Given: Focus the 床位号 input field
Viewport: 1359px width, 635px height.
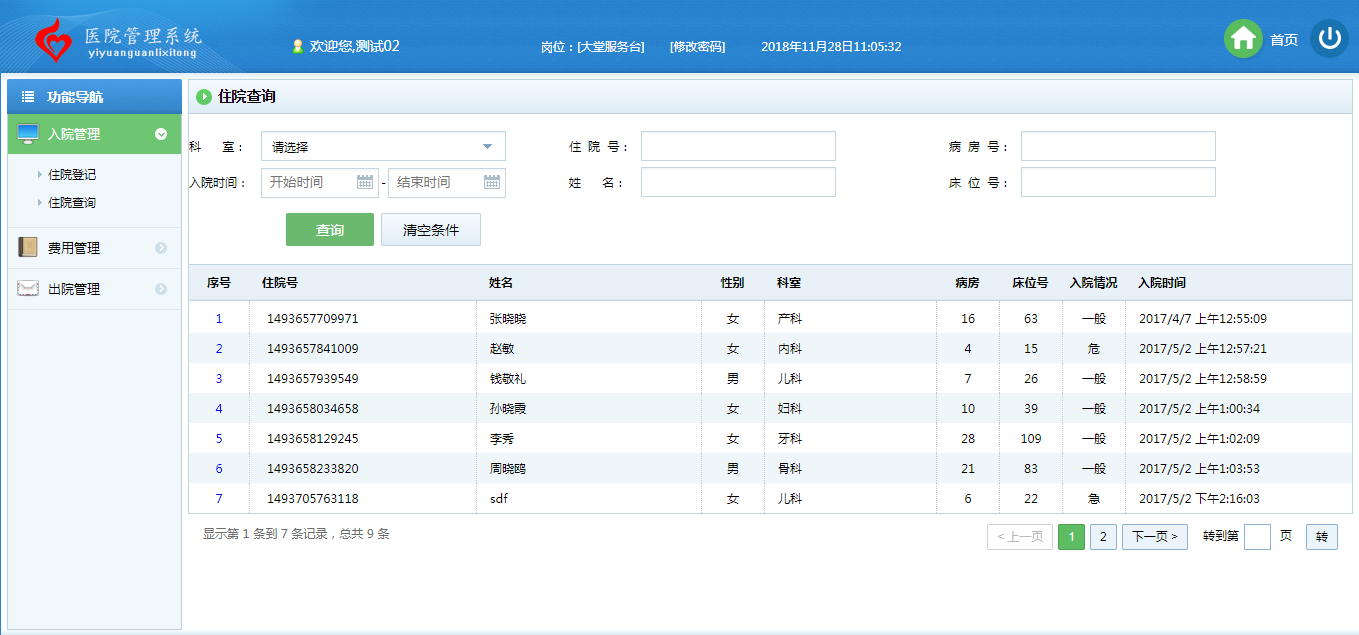Looking at the screenshot, I should coord(1118,182).
